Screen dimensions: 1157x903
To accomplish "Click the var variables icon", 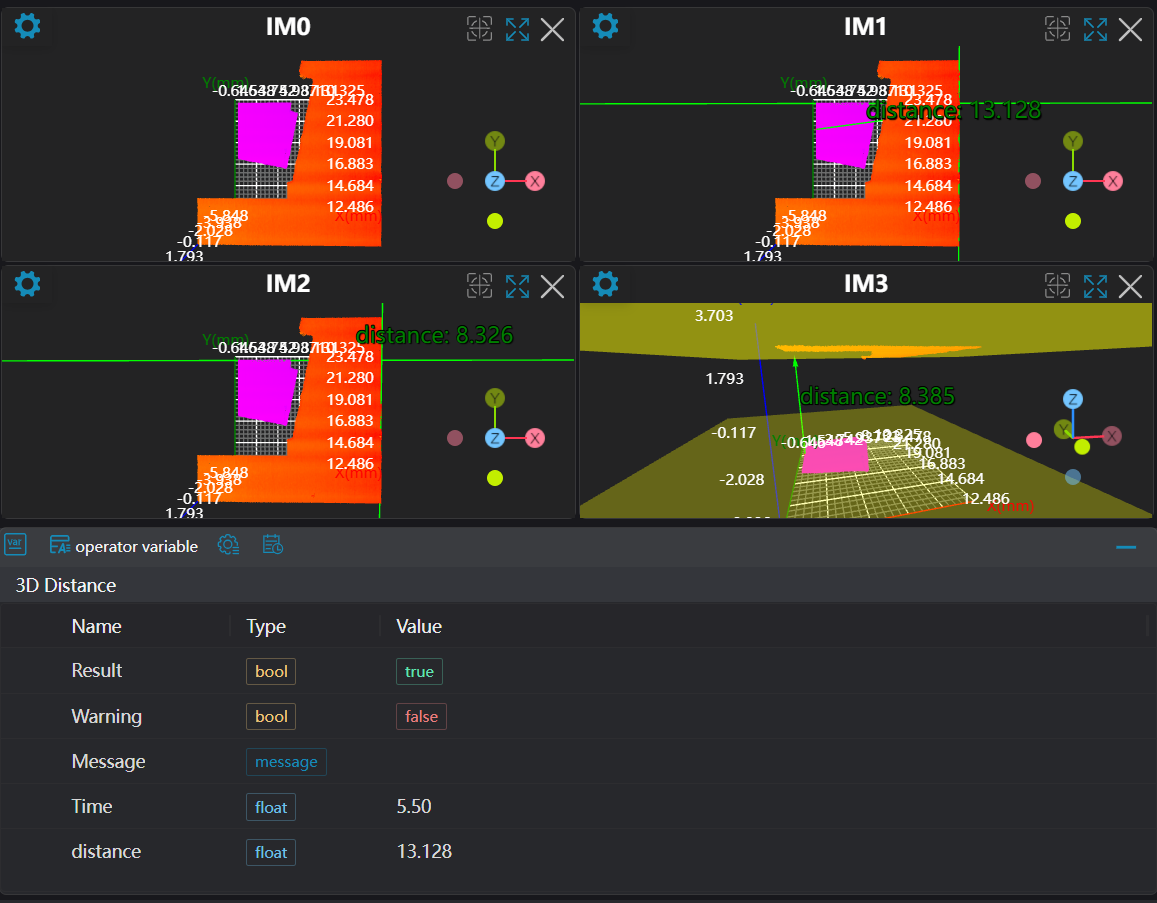I will [15, 545].
